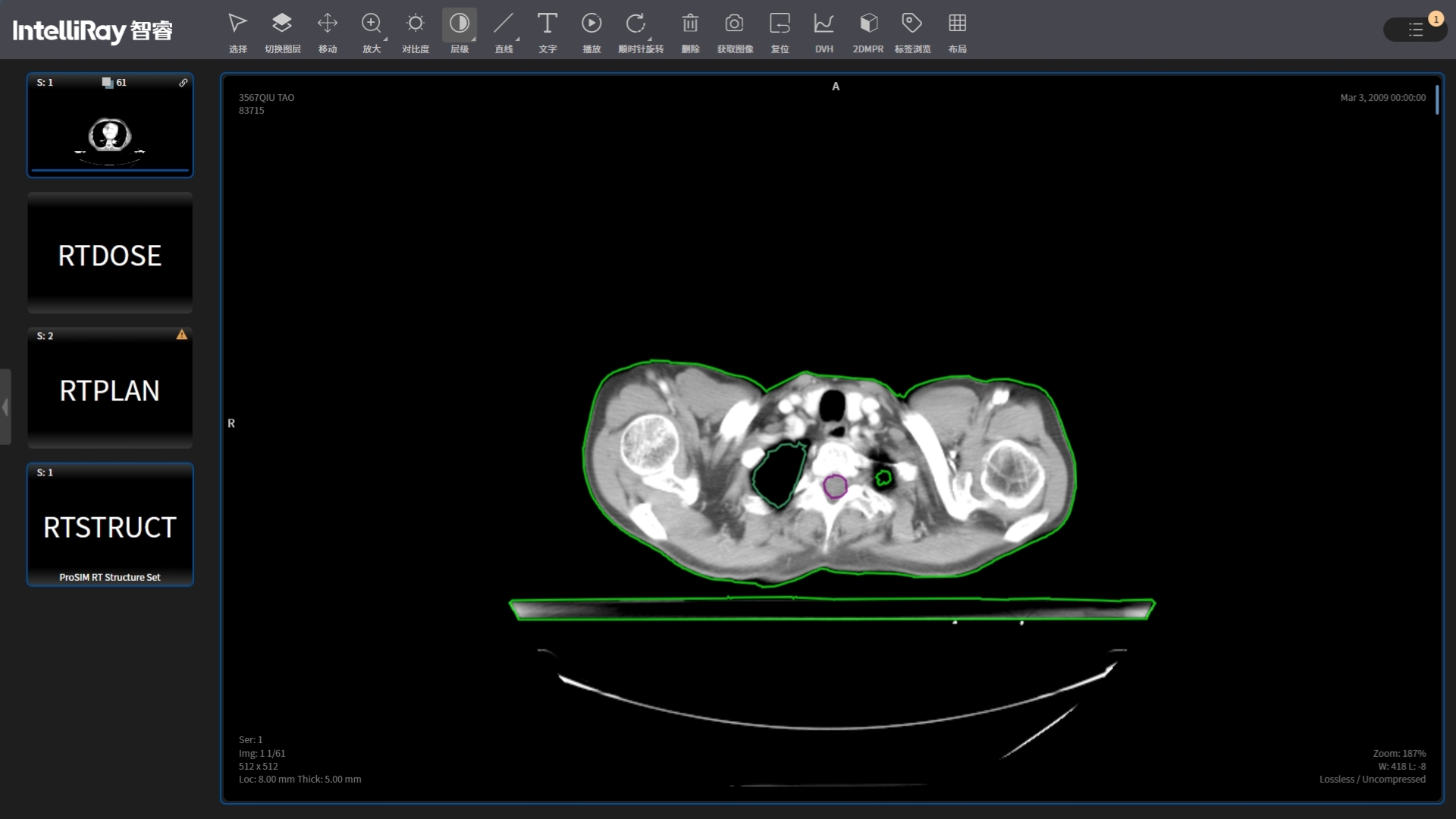1456x819 pixels.
Task: Click the Zoom: 187% overlay text
Action: click(1399, 753)
